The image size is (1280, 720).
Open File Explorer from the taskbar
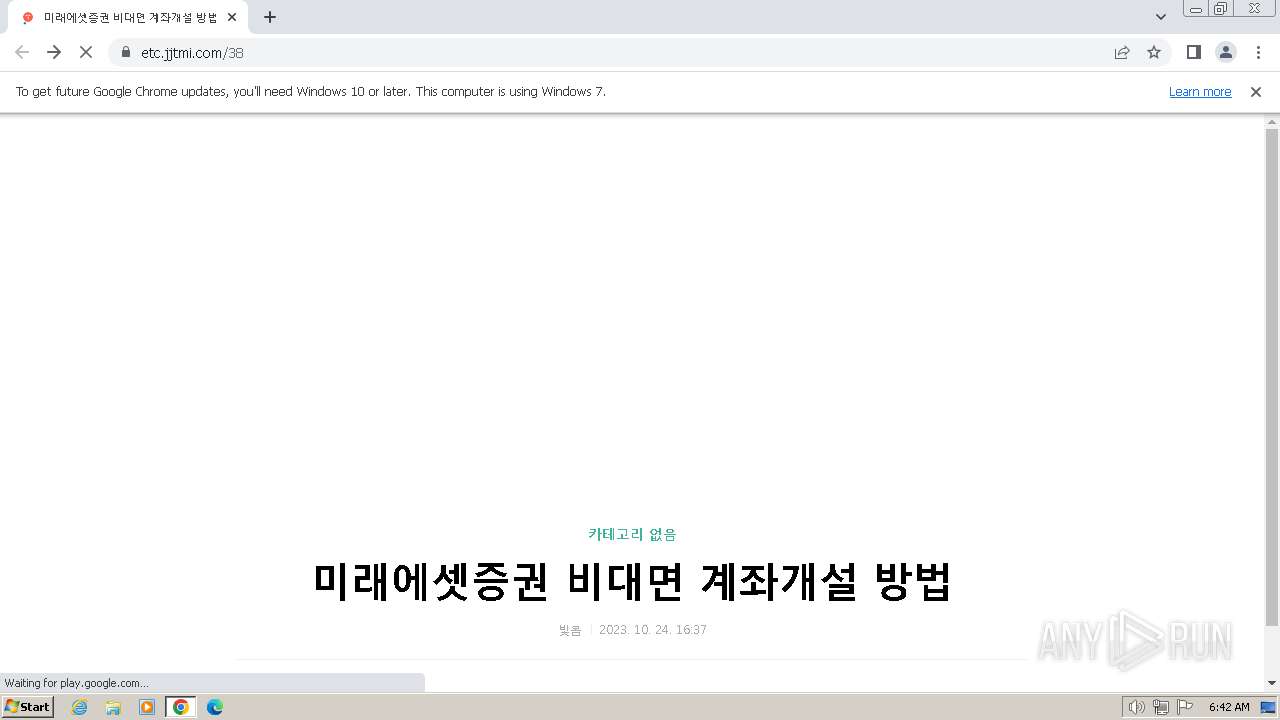[113, 707]
